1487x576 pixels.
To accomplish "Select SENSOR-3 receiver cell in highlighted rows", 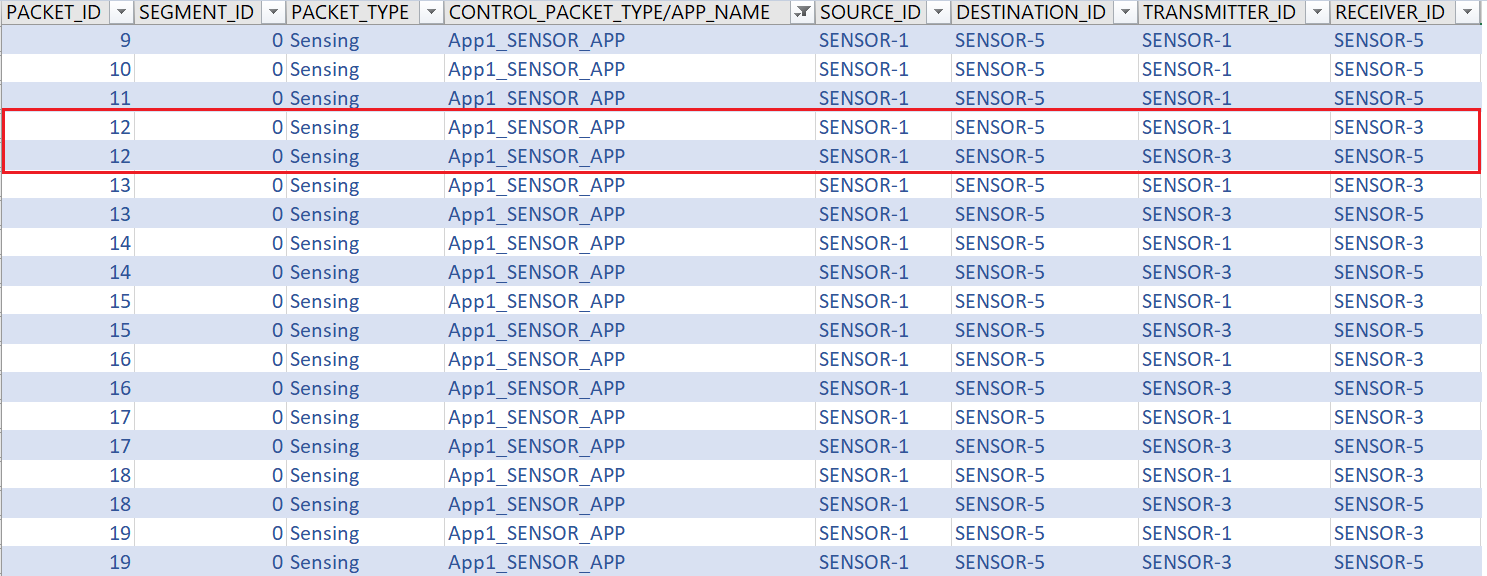I will (1378, 128).
